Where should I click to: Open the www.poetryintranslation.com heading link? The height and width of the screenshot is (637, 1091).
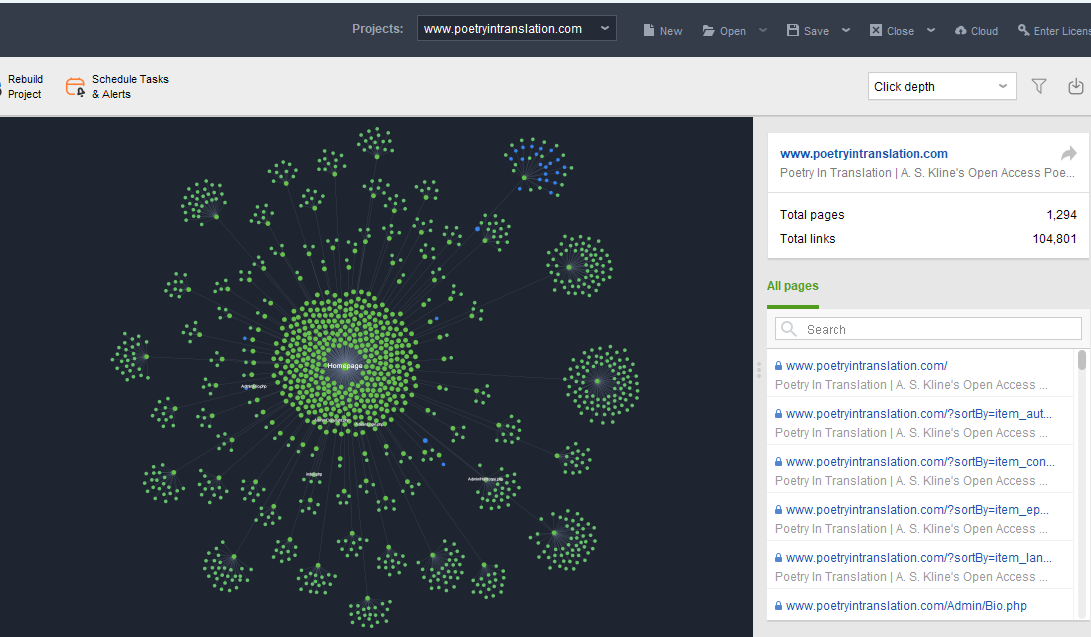[x=863, y=154]
